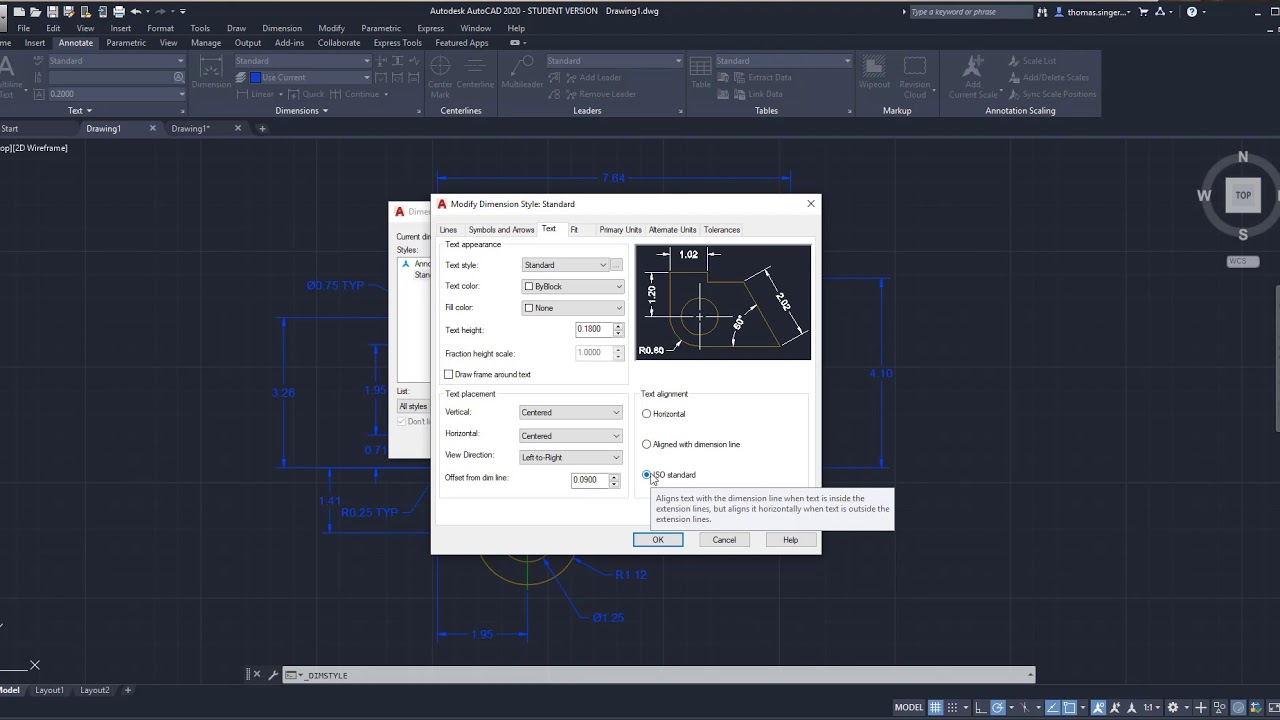The height and width of the screenshot is (720, 1280).
Task: Open the View Direction dropdown
Action: point(570,457)
